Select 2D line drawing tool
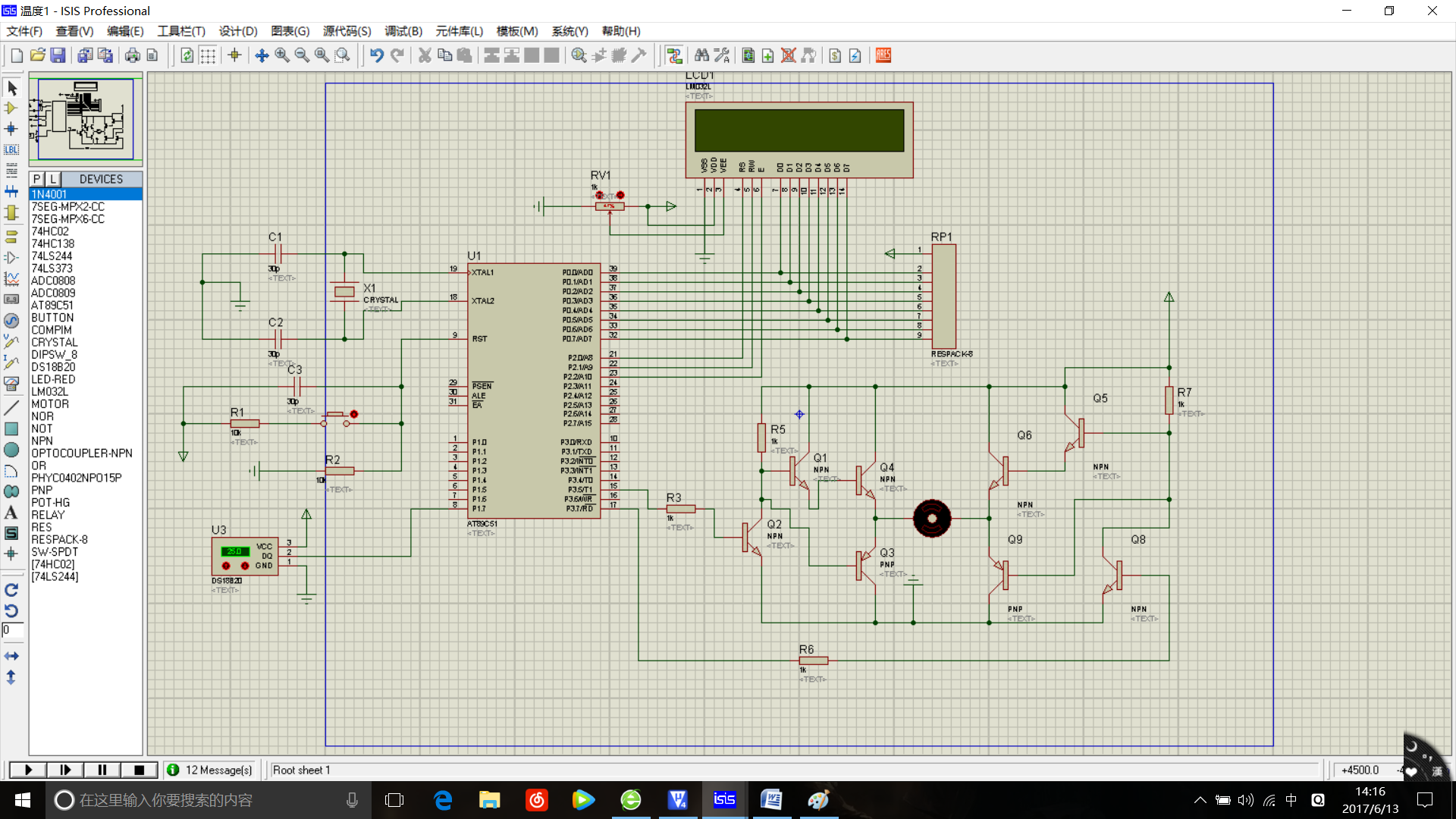Viewport: 1456px width, 819px height. coord(11,408)
